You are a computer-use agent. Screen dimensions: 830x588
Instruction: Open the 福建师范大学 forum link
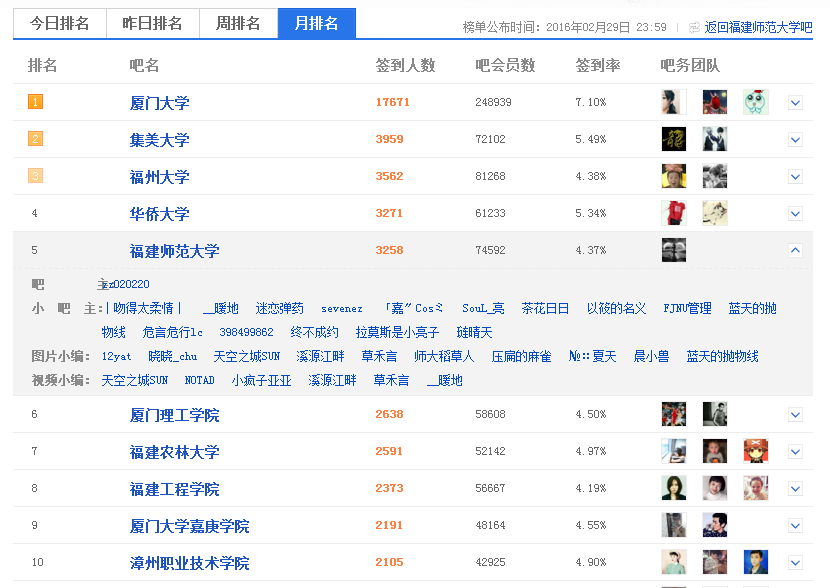point(174,251)
